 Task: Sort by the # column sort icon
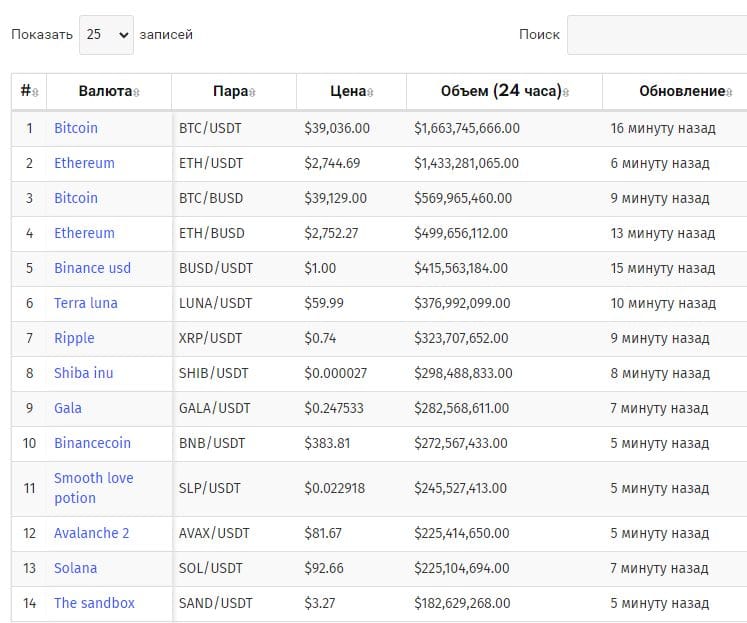(36, 92)
